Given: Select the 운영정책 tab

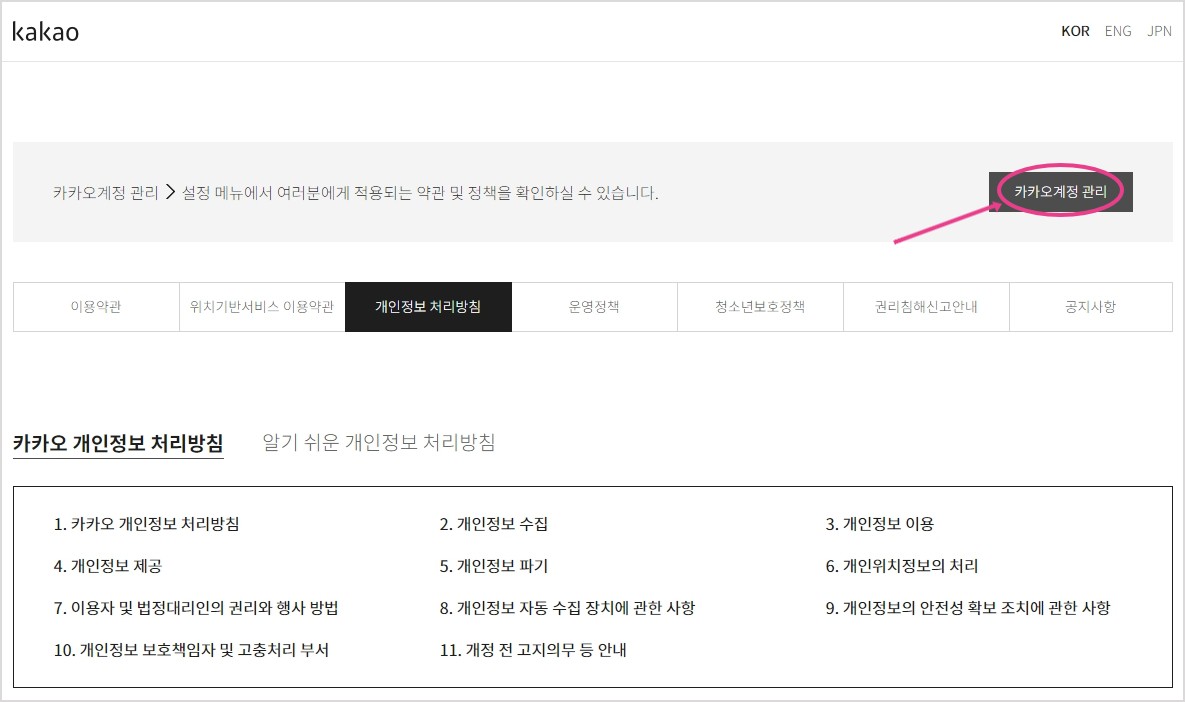Looking at the screenshot, I should 594,307.
